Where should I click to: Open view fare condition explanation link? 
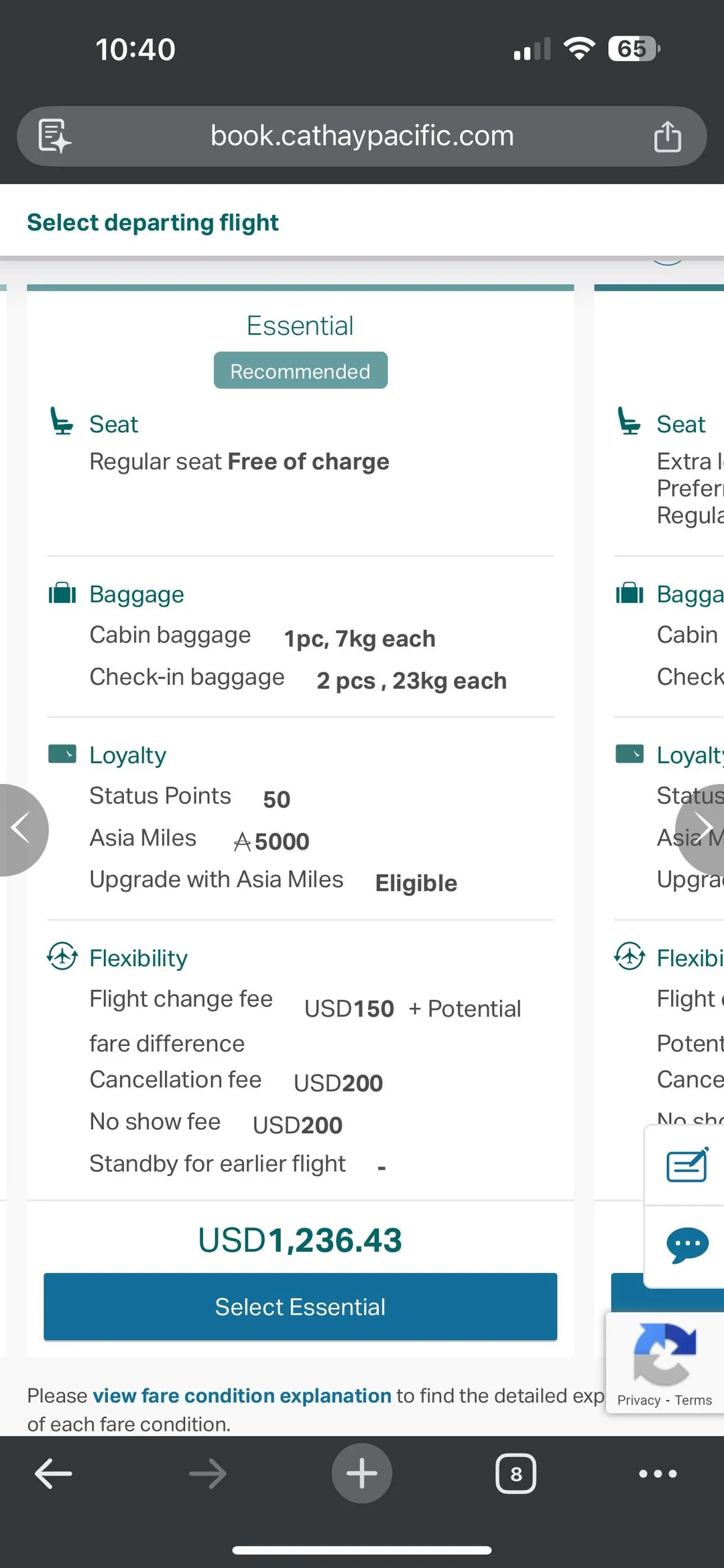[x=241, y=1395]
